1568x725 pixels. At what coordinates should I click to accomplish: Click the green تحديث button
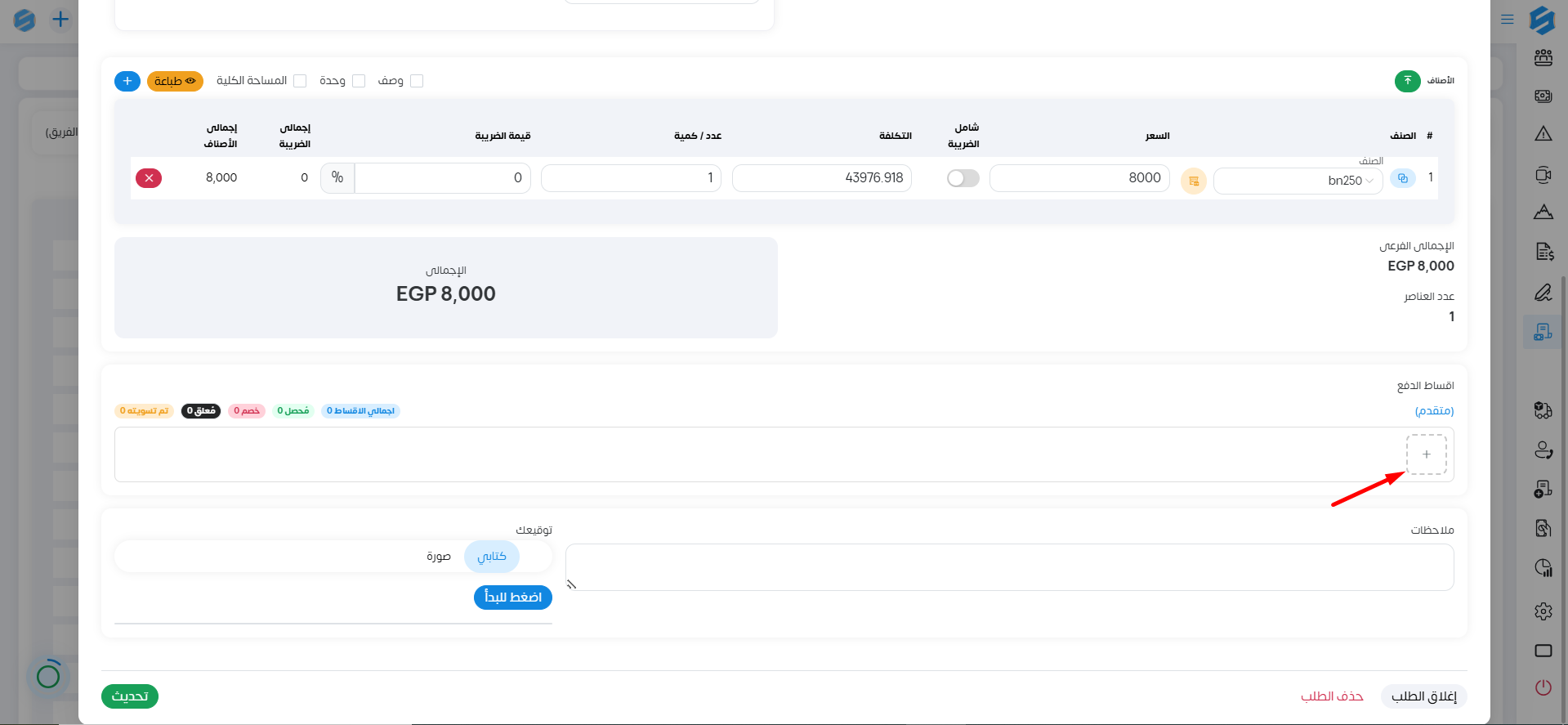click(130, 696)
